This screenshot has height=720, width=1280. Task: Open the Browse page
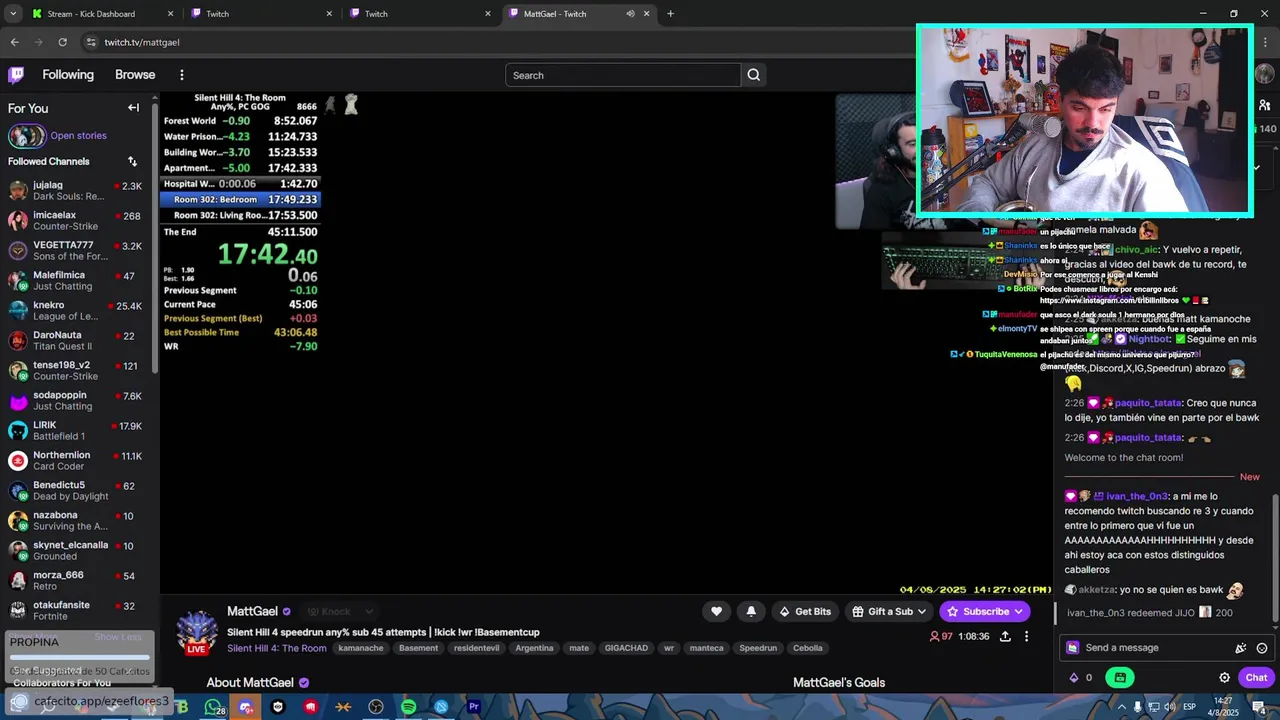[x=135, y=75]
